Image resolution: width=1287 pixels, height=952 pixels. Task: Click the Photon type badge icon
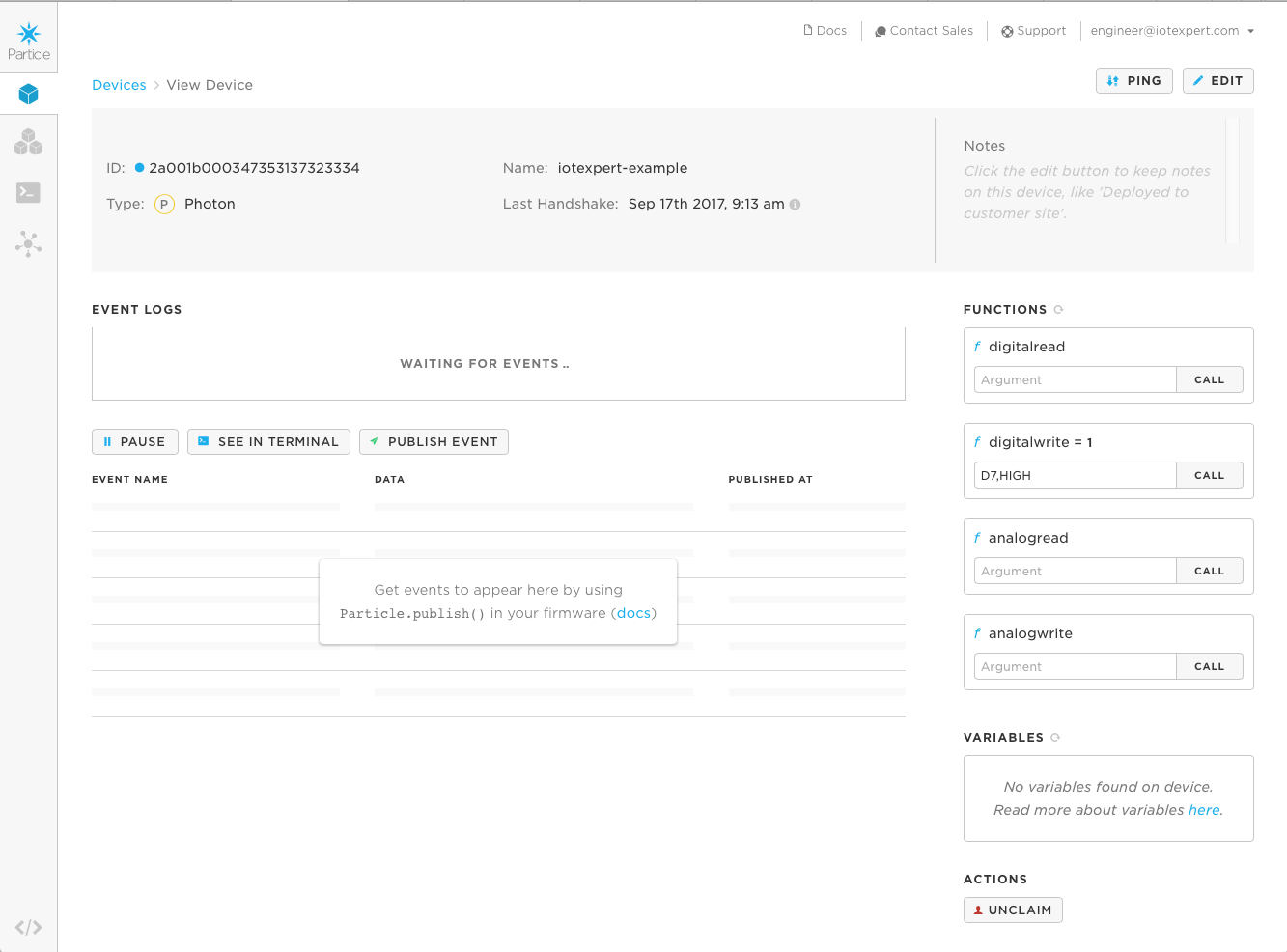pos(164,205)
